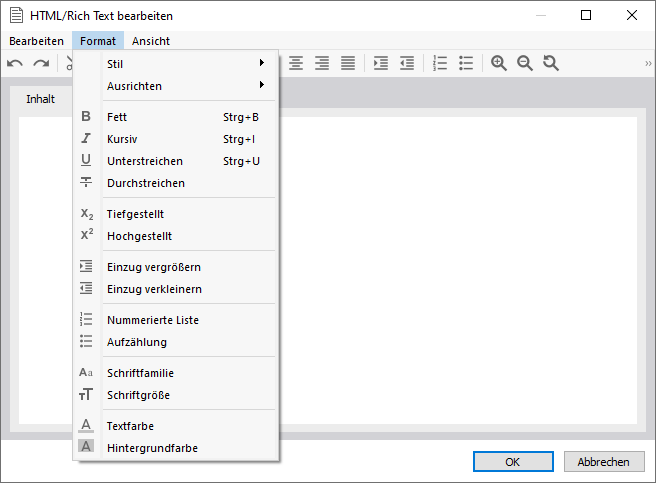Click the italic I icon in menu
656x483 pixels.
(x=86, y=138)
